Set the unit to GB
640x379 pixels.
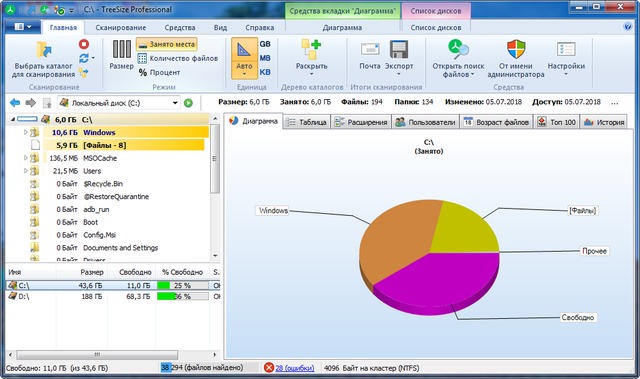[x=265, y=44]
